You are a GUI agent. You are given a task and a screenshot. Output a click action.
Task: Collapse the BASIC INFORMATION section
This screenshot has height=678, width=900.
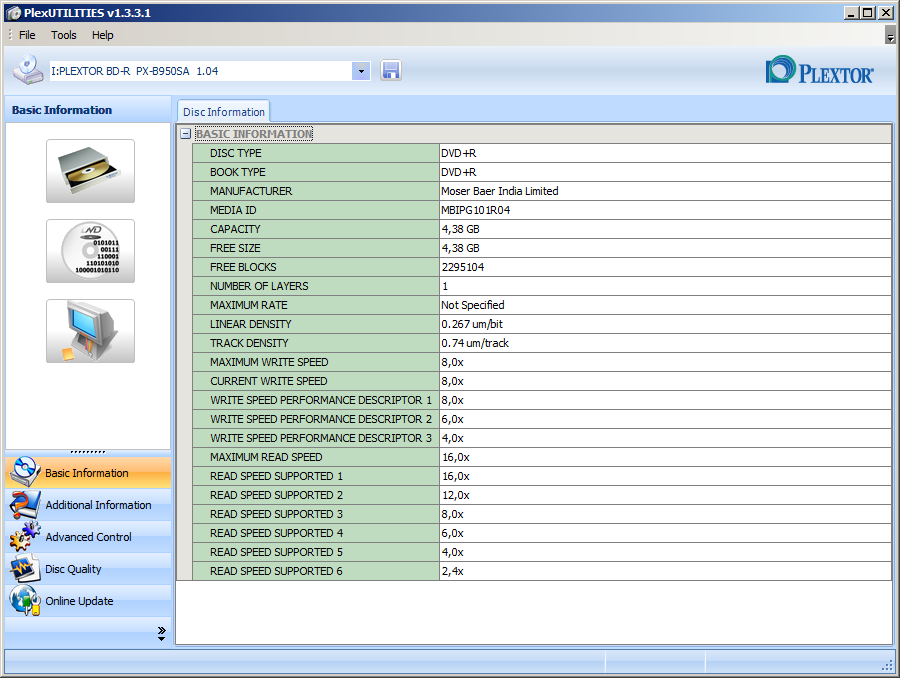tap(185, 134)
